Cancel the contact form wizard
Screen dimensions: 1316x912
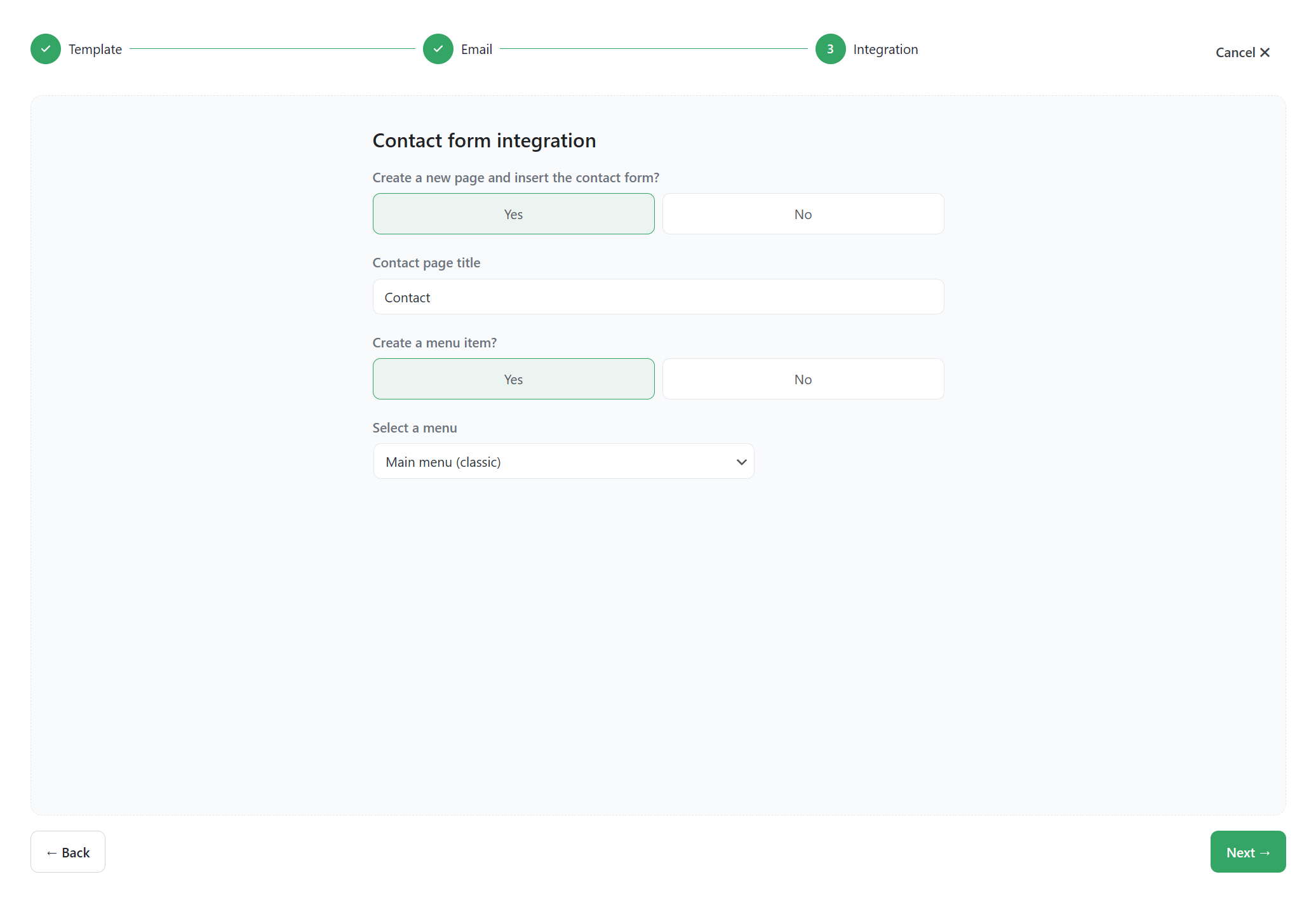point(1243,53)
